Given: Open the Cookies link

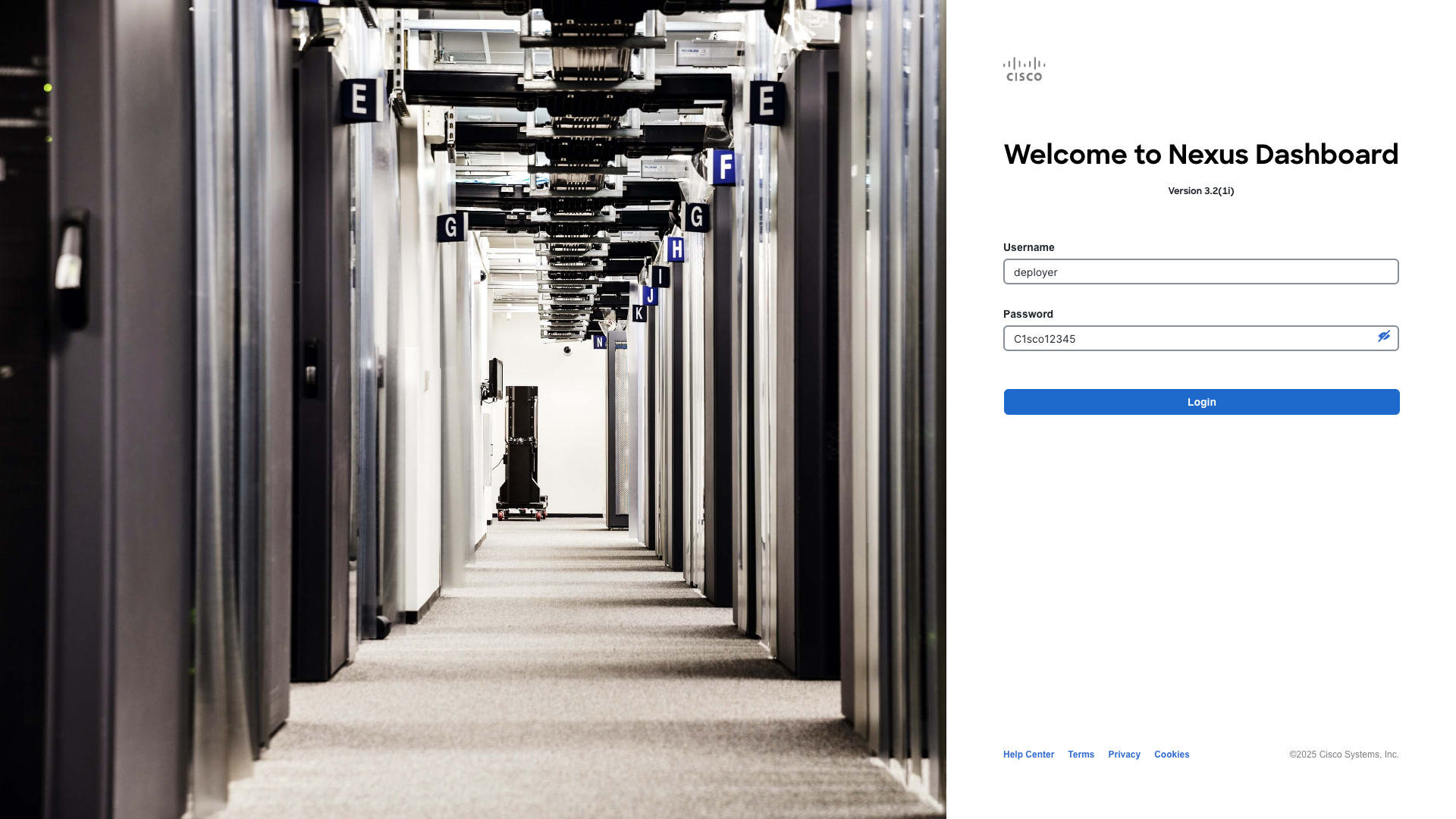Looking at the screenshot, I should (1172, 755).
